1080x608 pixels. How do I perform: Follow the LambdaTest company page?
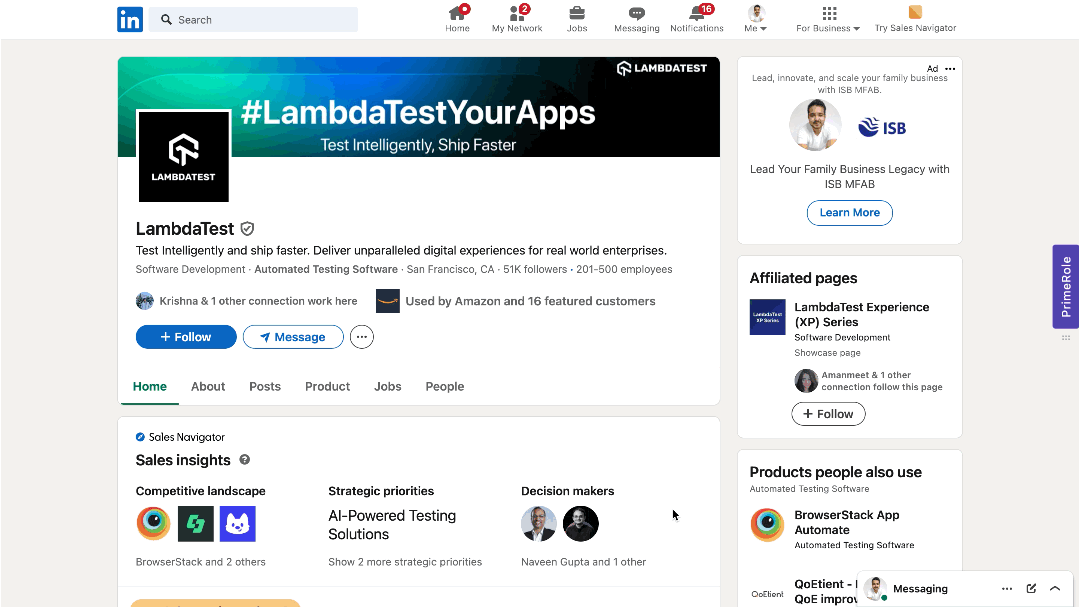pos(186,337)
